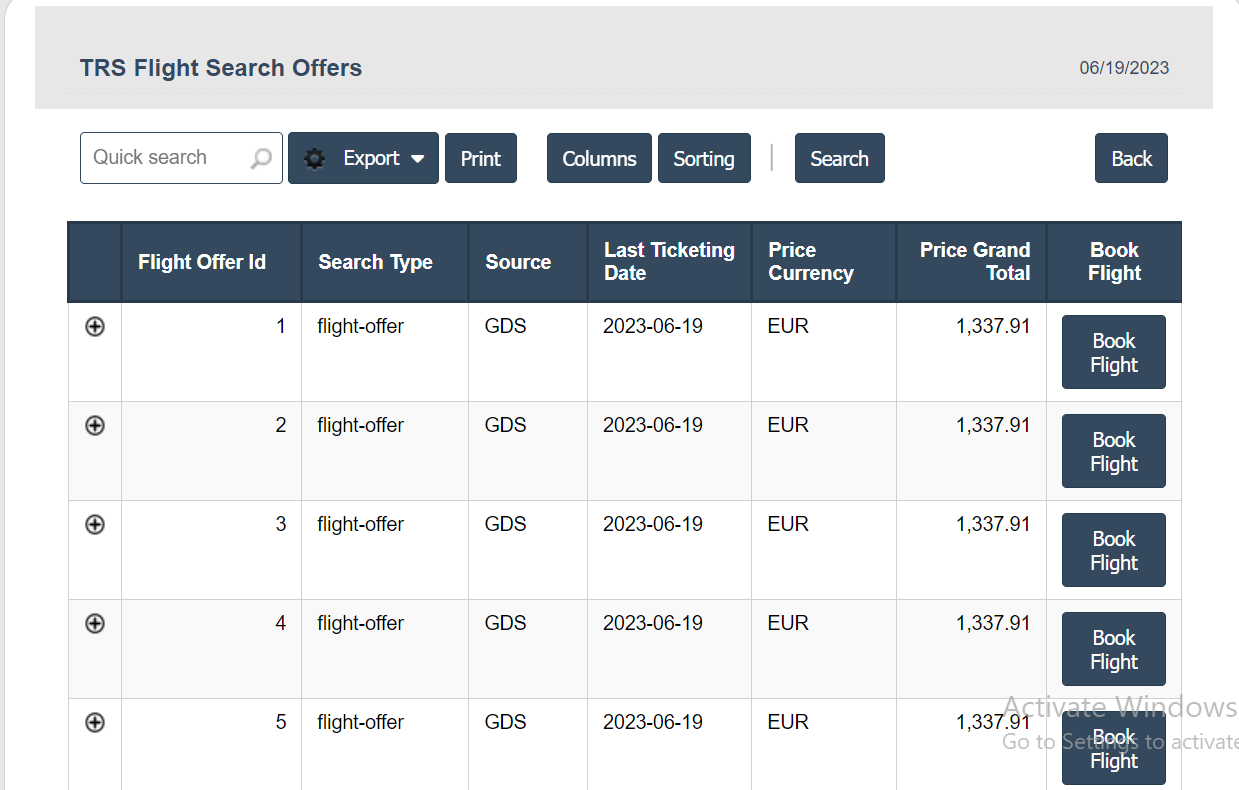Image resolution: width=1239 pixels, height=790 pixels.
Task: Open the Columns settings
Action: 599,159
